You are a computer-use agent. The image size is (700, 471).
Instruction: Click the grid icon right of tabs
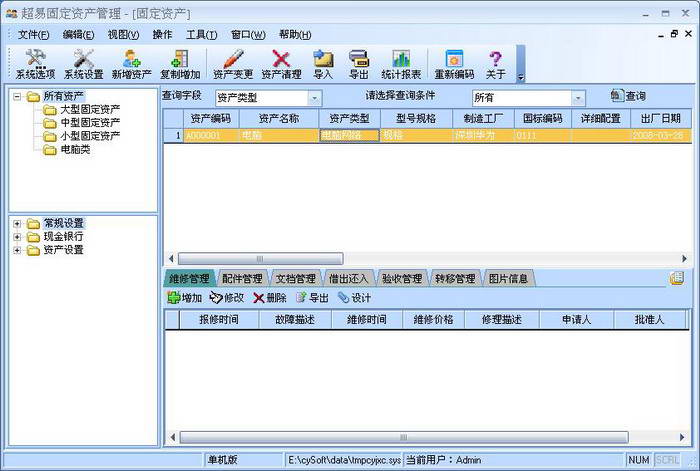click(x=676, y=278)
